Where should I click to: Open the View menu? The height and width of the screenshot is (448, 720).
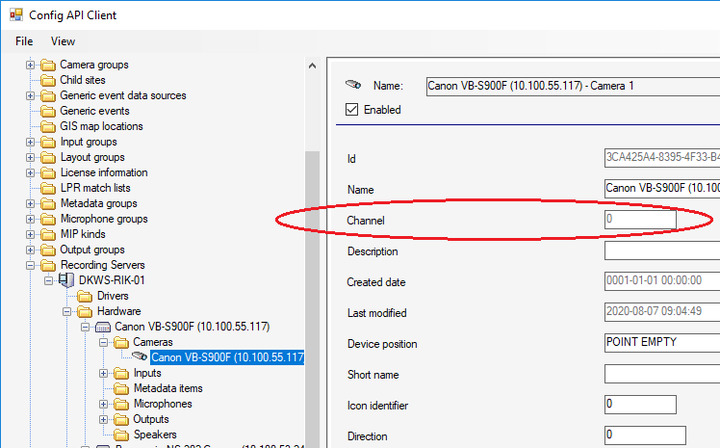63,41
